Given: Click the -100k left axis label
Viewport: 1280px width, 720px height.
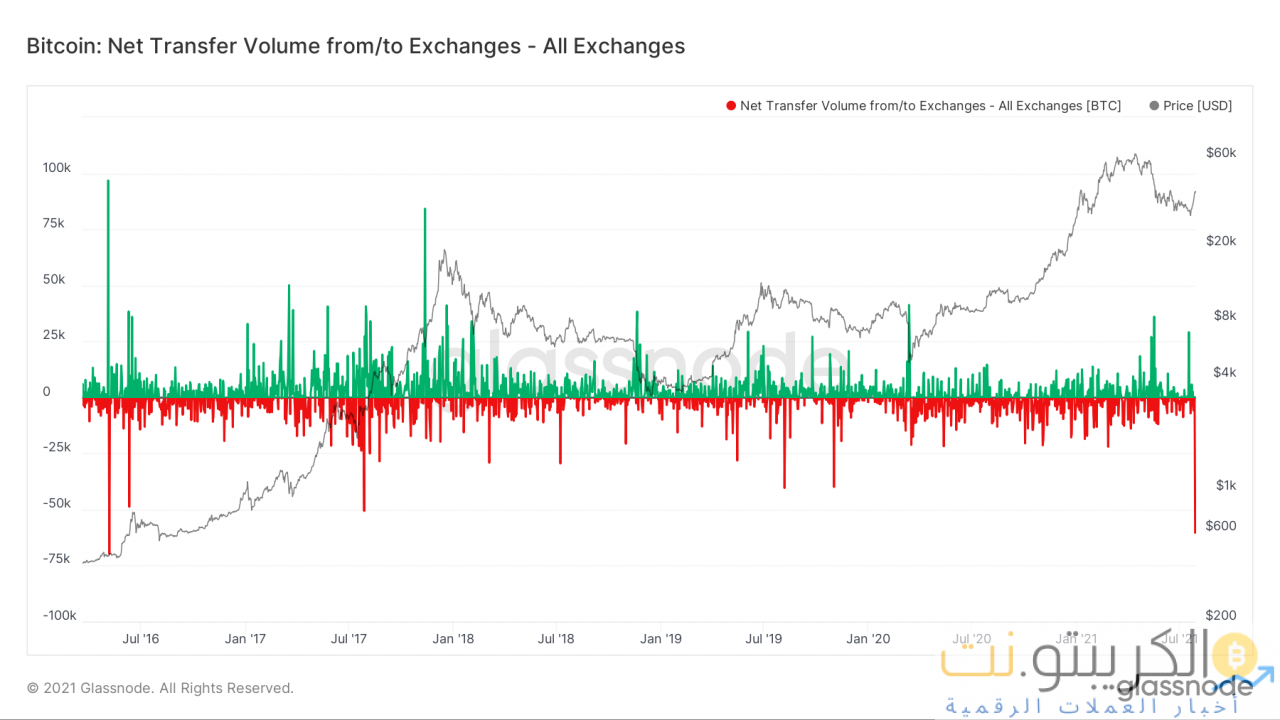Looking at the screenshot, I should click(x=58, y=616).
